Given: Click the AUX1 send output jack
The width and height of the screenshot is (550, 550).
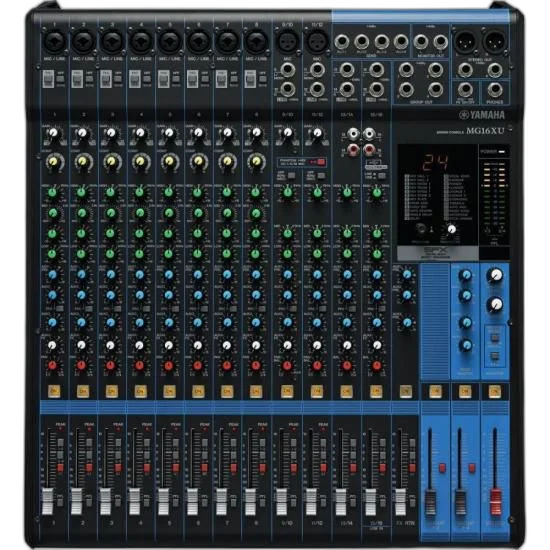Looking at the screenshot, I should click(341, 42).
